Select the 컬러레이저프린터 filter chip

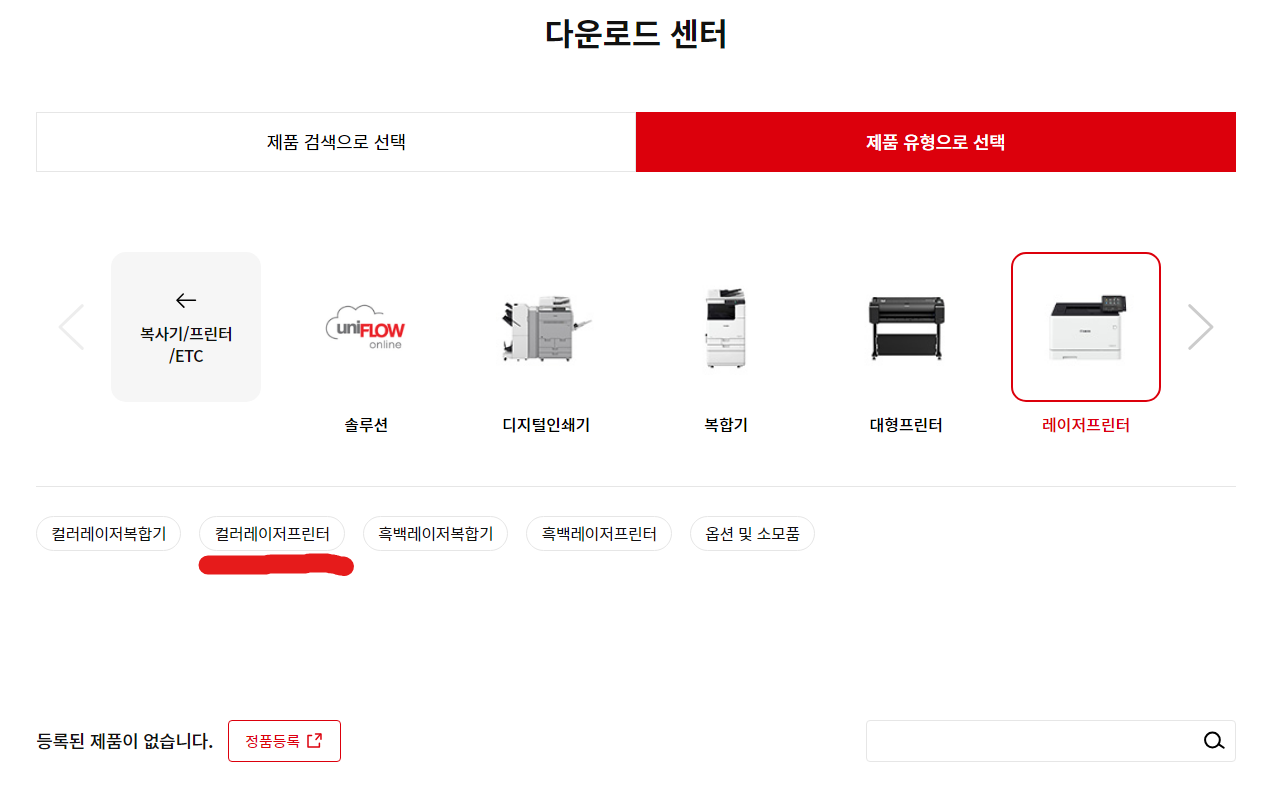[x=273, y=533]
